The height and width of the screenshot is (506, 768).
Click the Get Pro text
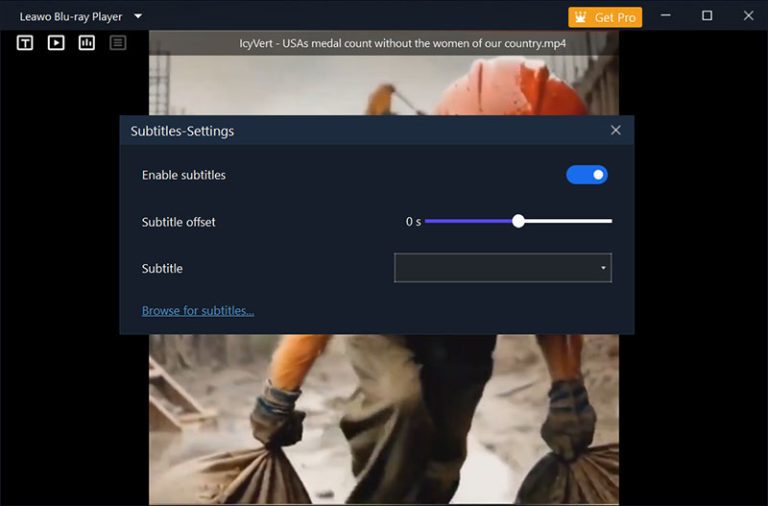point(615,17)
